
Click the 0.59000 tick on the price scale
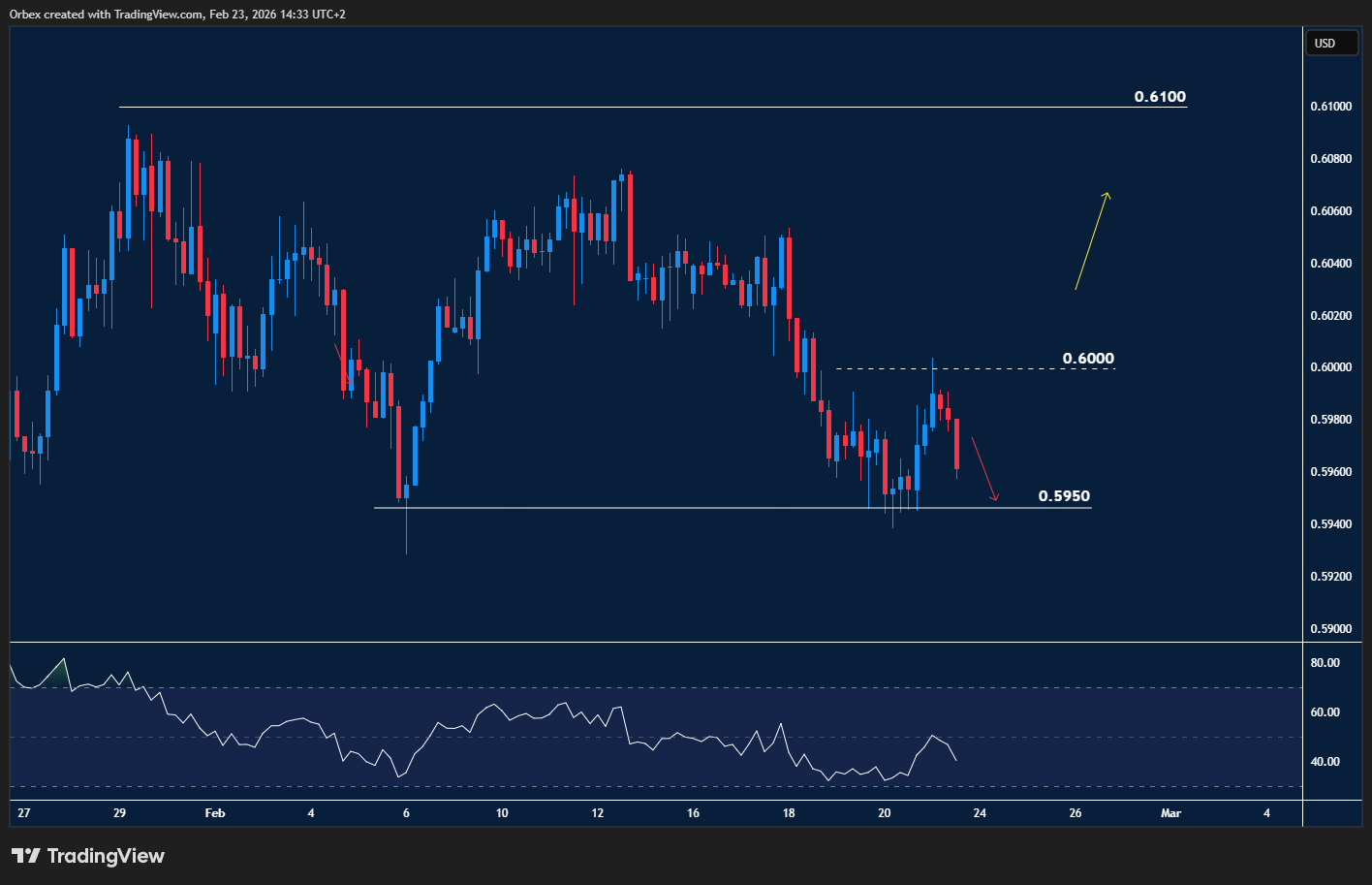click(x=1331, y=629)
